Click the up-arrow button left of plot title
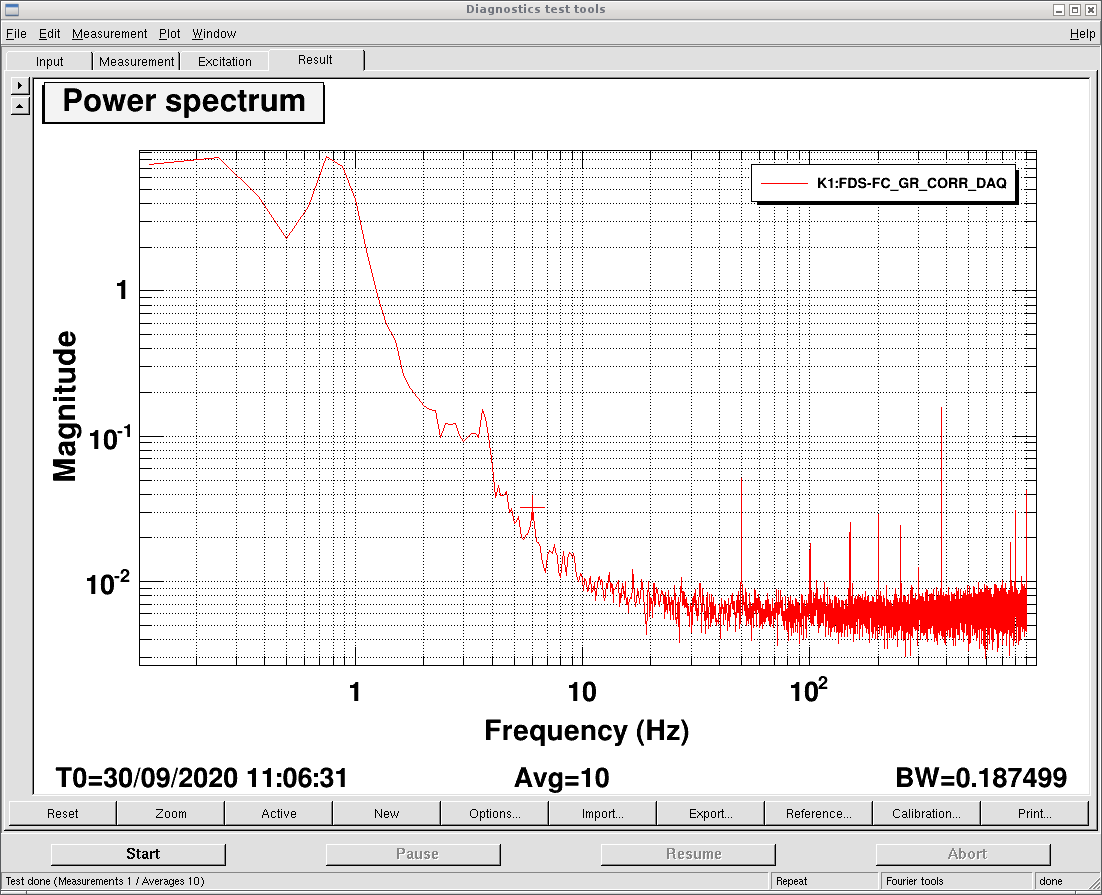This screenshot has height=895, width=1102. (x=20, y=105)
